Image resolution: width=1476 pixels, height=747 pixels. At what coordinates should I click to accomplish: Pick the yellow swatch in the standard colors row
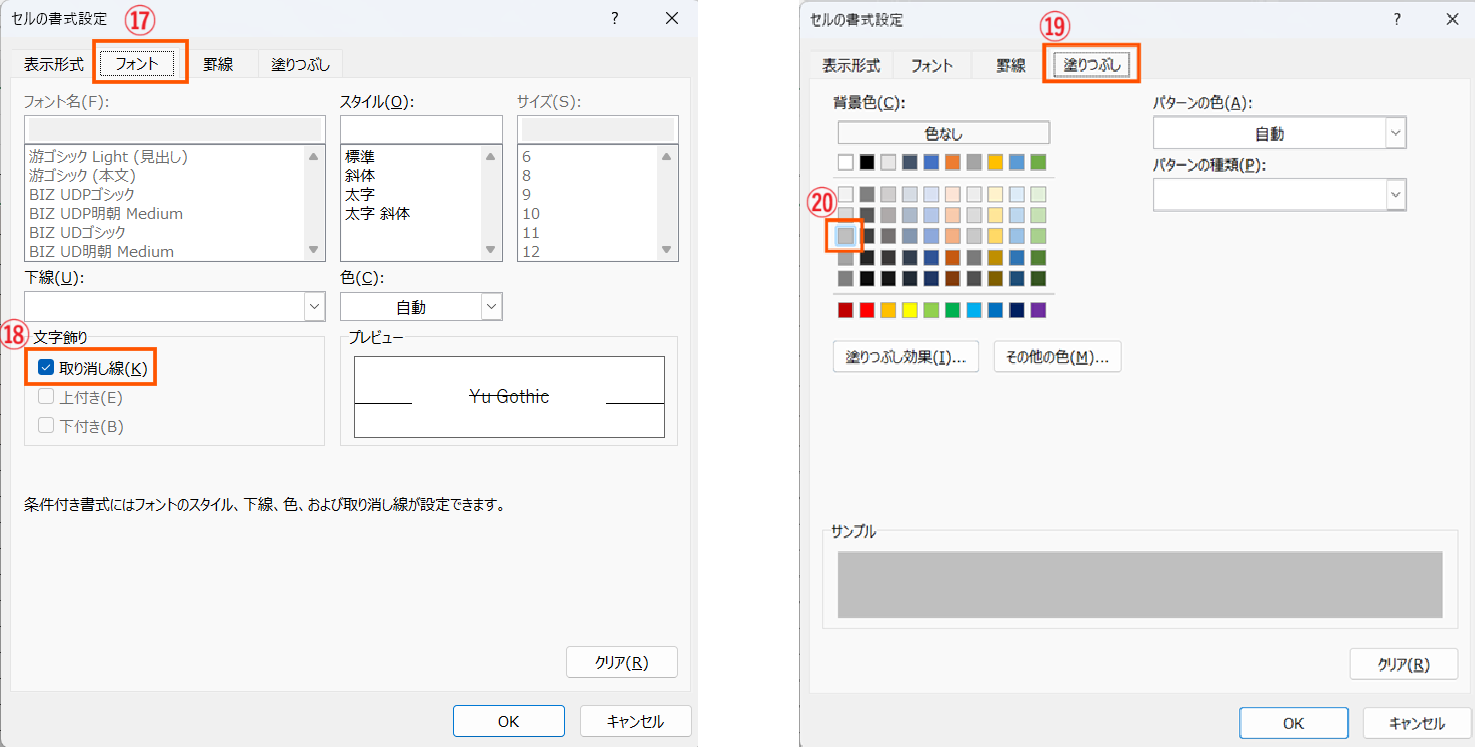tap(910, 310)
